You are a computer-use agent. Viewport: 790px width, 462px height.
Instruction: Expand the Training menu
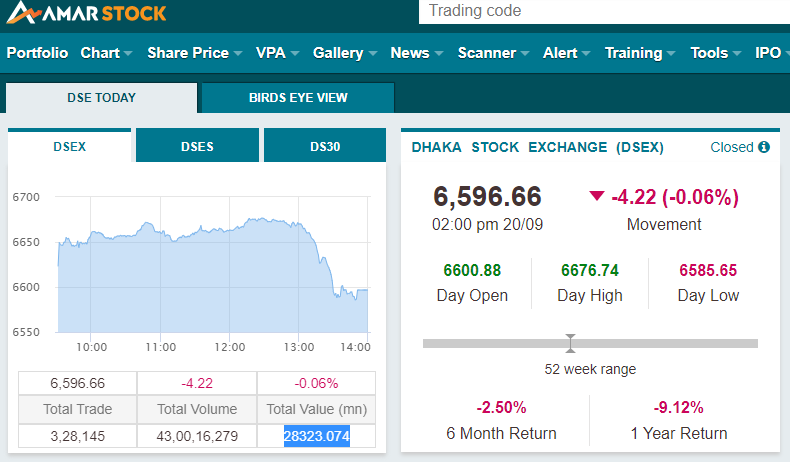coord(640,53)
